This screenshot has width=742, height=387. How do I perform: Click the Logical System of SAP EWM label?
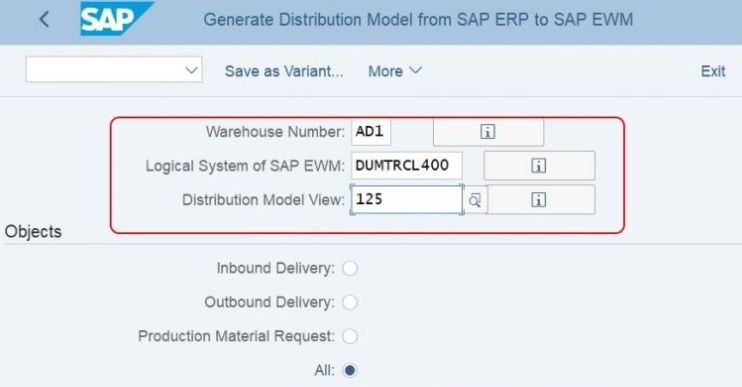(245, 166)
